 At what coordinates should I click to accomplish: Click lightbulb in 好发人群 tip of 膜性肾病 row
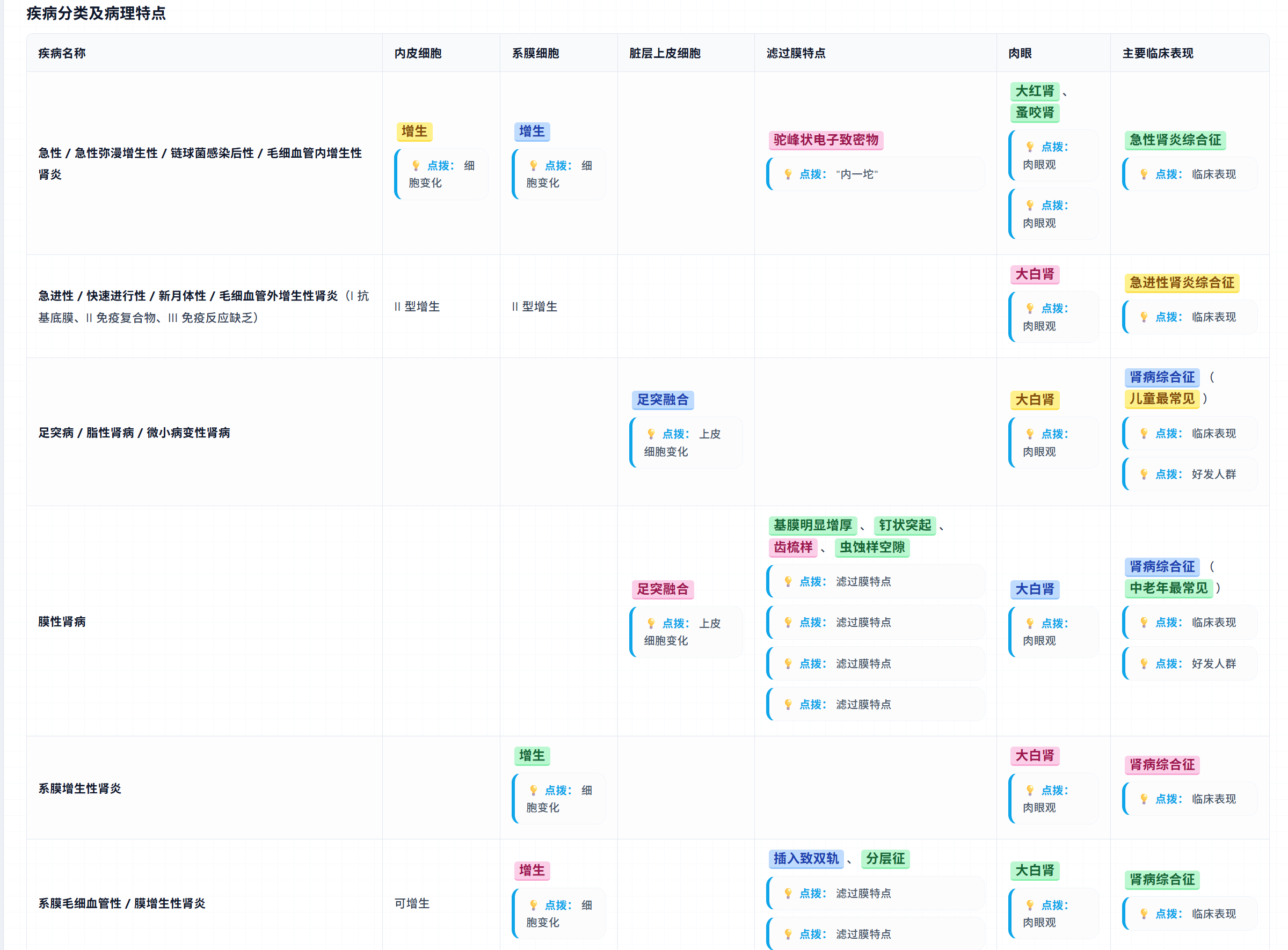coord(1144,663)
